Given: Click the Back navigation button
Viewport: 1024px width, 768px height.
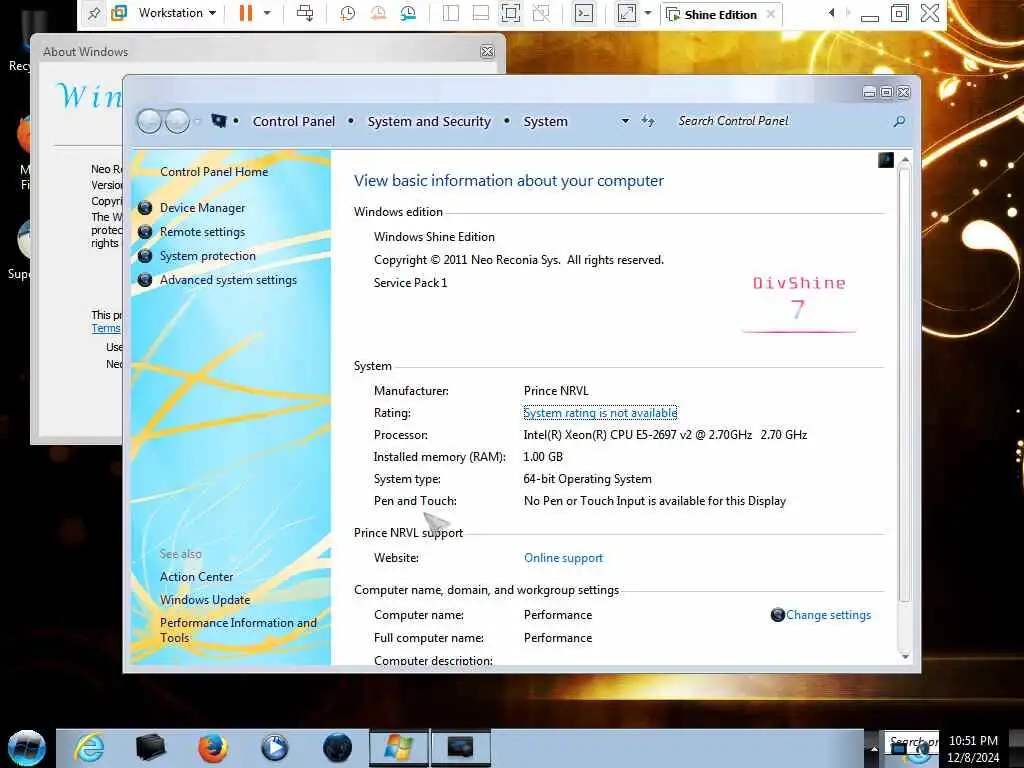Looking at the screenshot, I should point(150,121).
